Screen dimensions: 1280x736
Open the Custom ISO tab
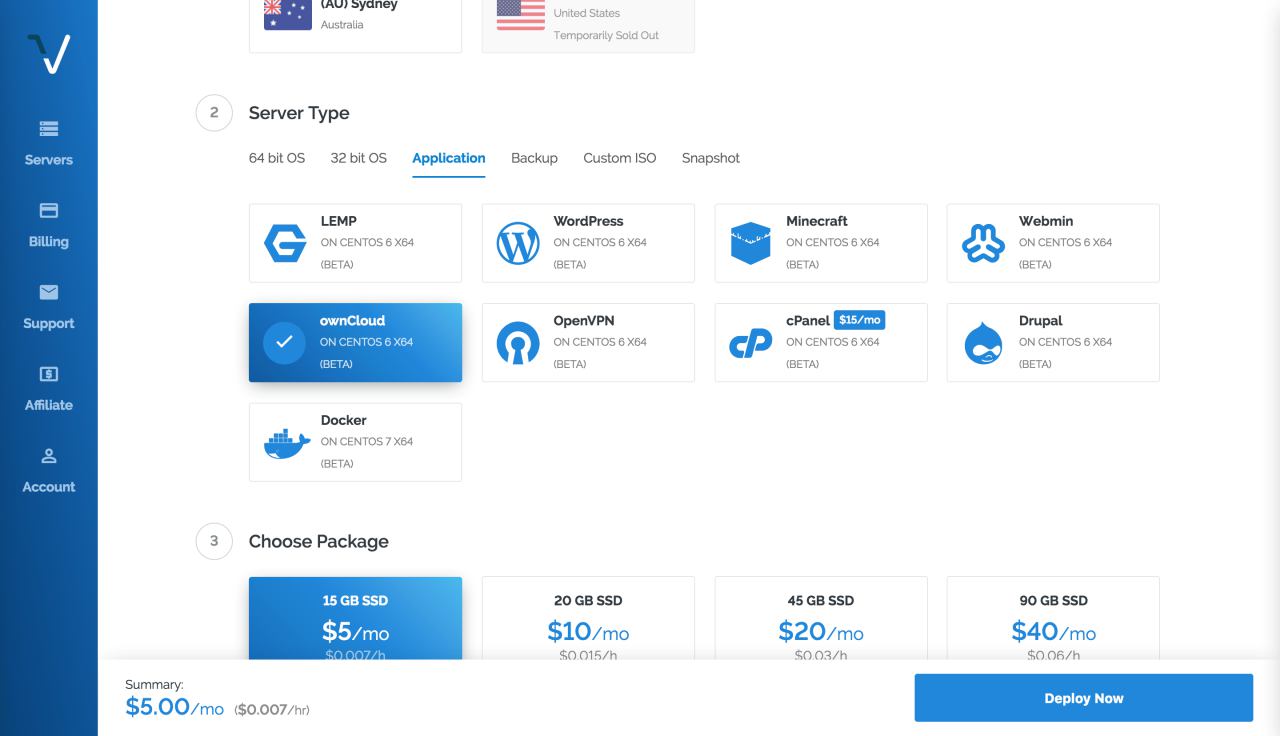619,158
